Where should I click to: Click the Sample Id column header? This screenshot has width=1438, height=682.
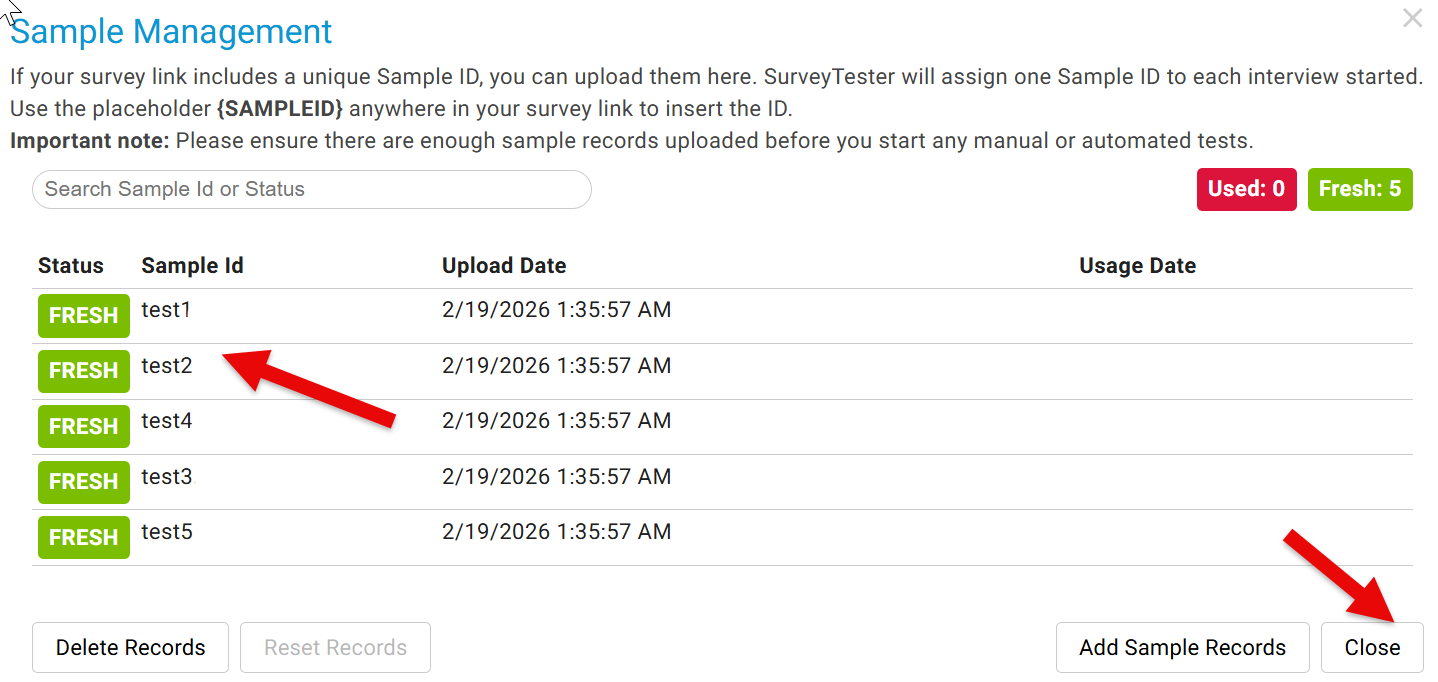(x=192, y=266)
